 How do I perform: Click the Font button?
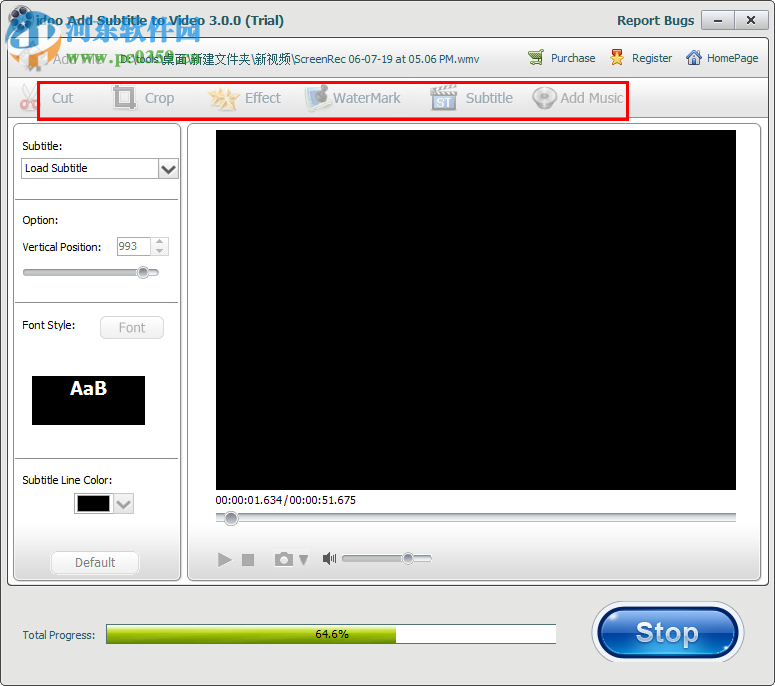coord(132,327)
